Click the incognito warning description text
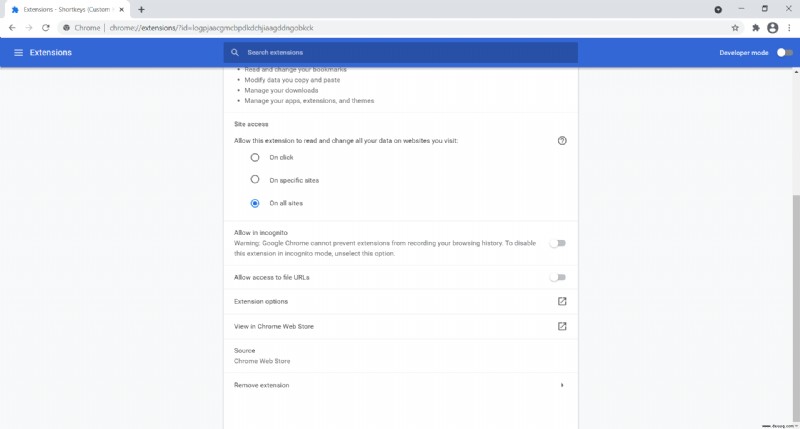 385,248
